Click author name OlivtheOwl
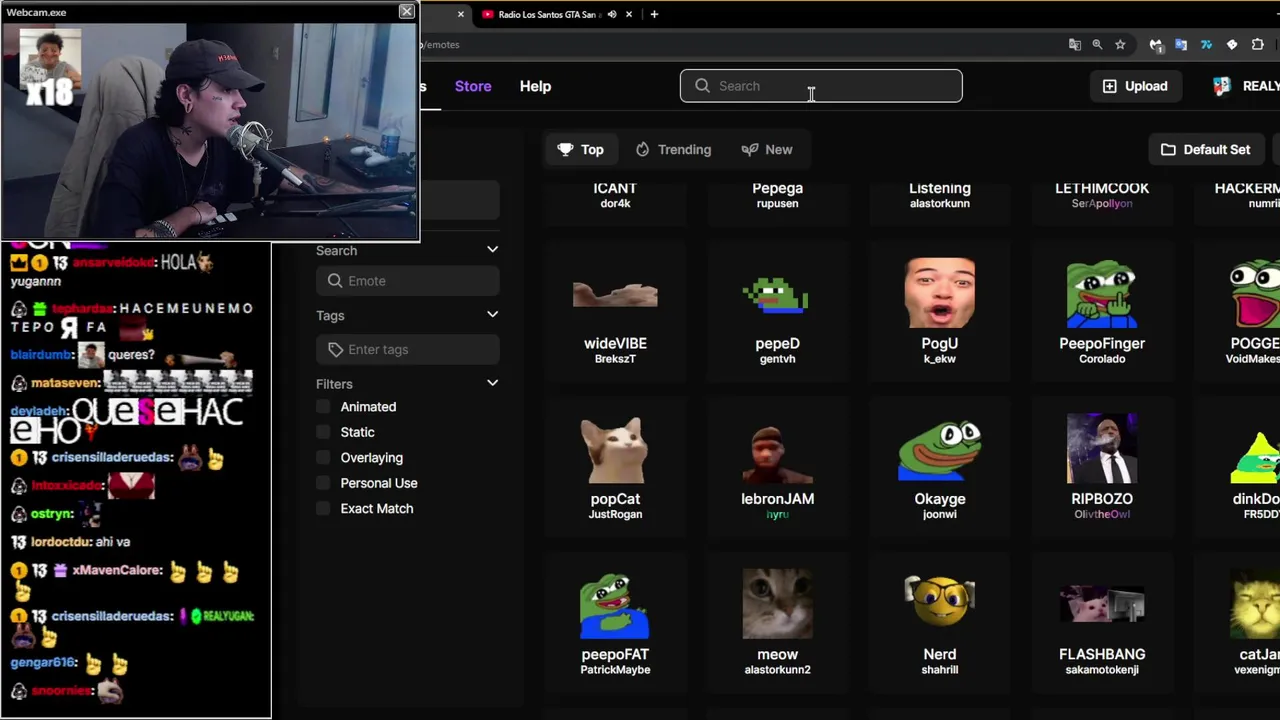Image resolution: width=1280 pixels, height=720 pixels. (1101, 514)
